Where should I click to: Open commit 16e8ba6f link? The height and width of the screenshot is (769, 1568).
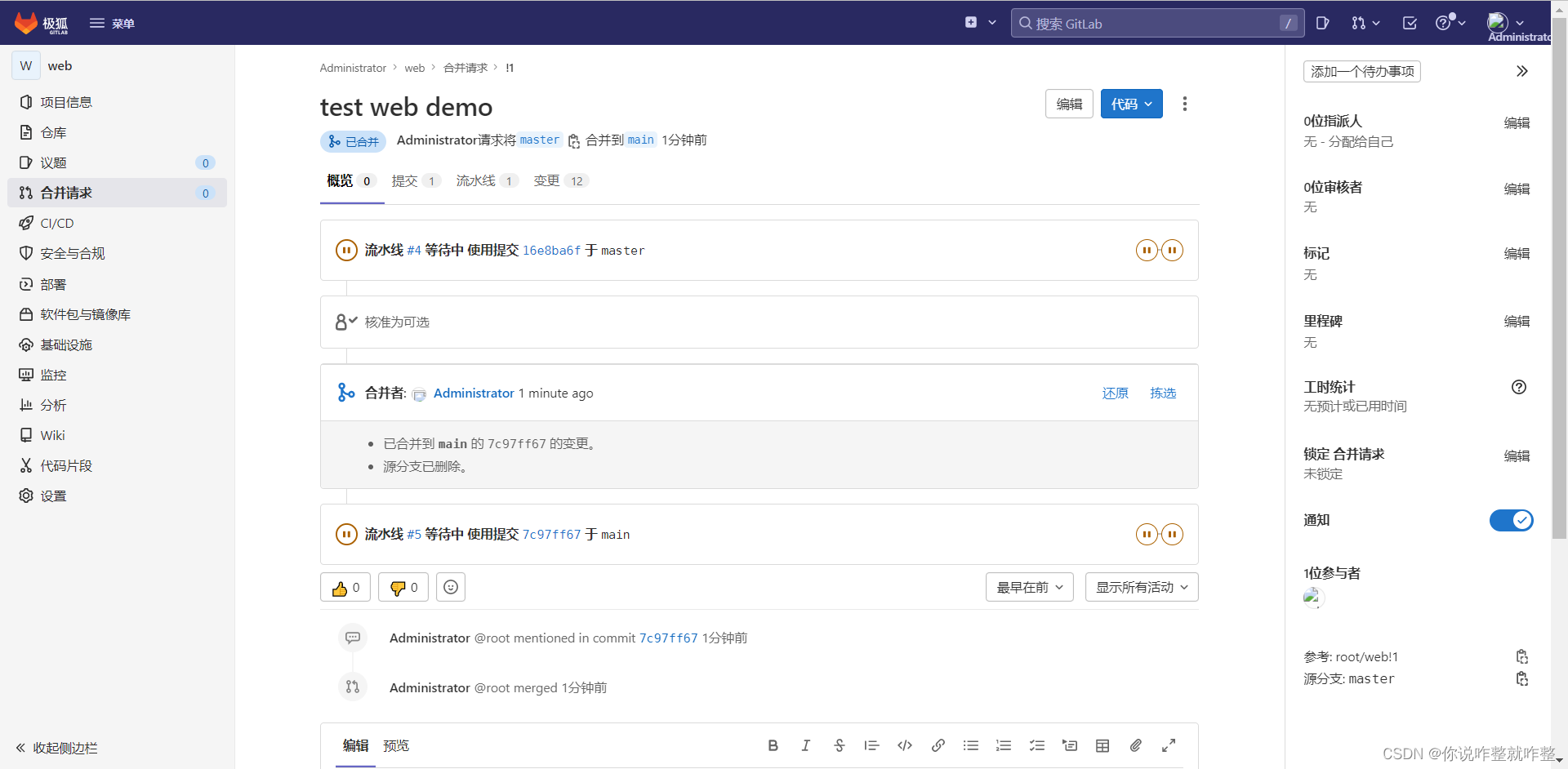[x=551, y=251]
